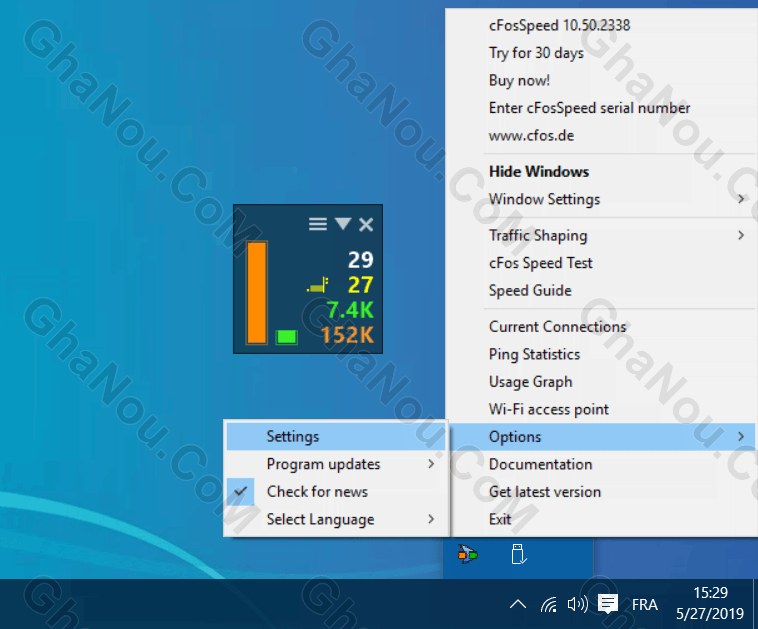The image size is (758, 629).
Task: Open the status window hamburger menu icon
Action: [x=318, y=224]
